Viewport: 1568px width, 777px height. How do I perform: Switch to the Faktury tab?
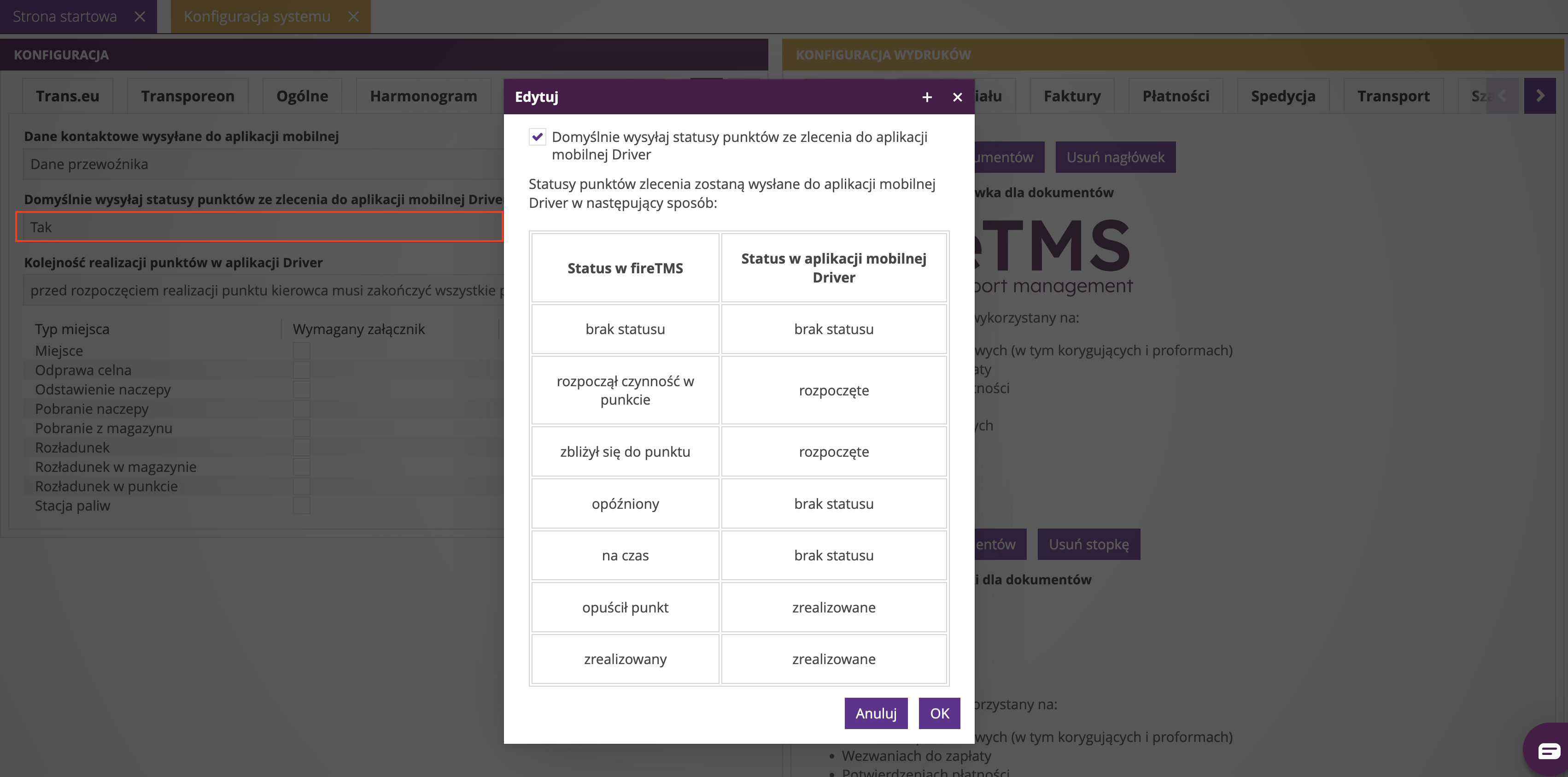(1072, 96)
